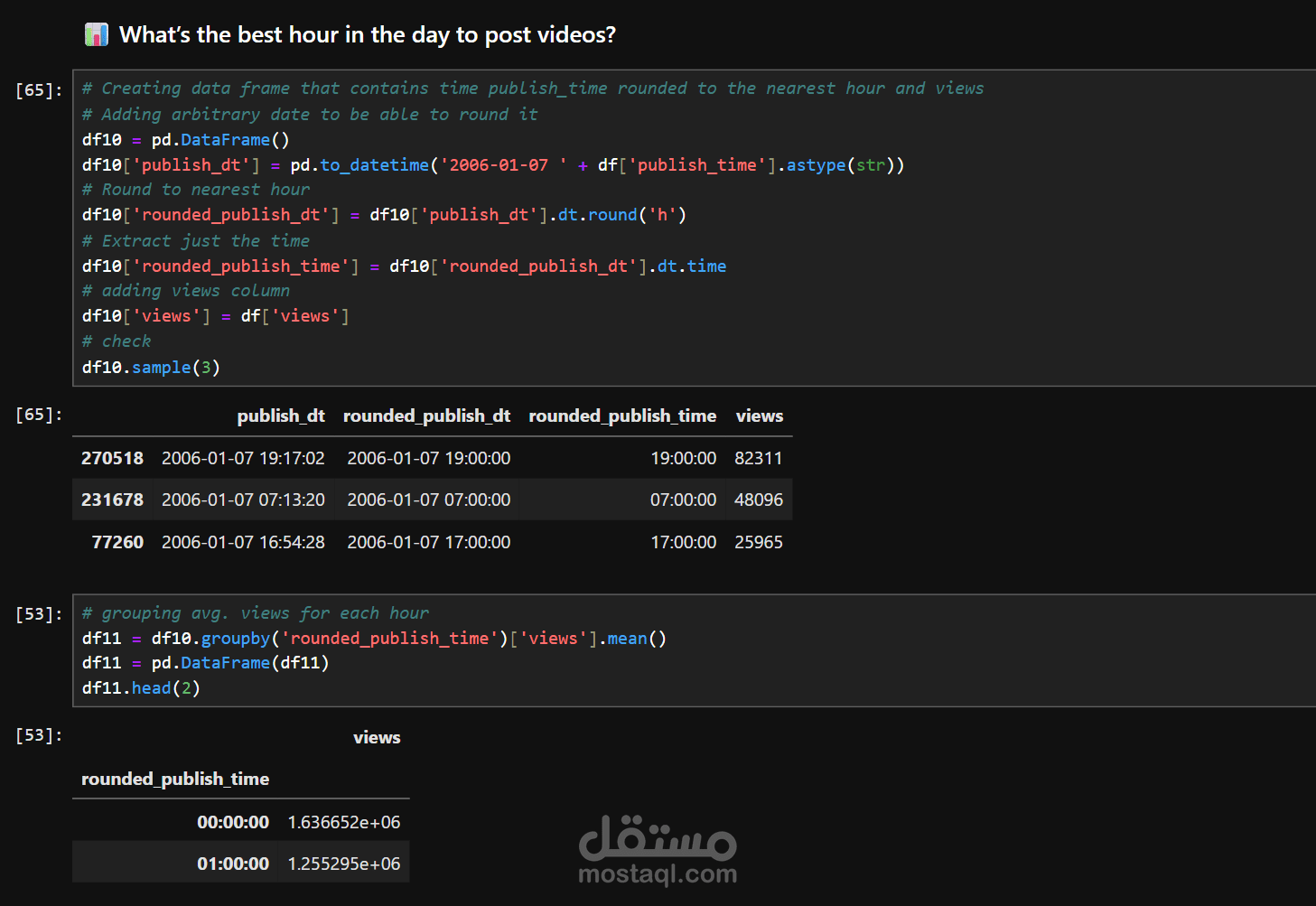
Task: Click views value 82311
Action: point(759,458)
